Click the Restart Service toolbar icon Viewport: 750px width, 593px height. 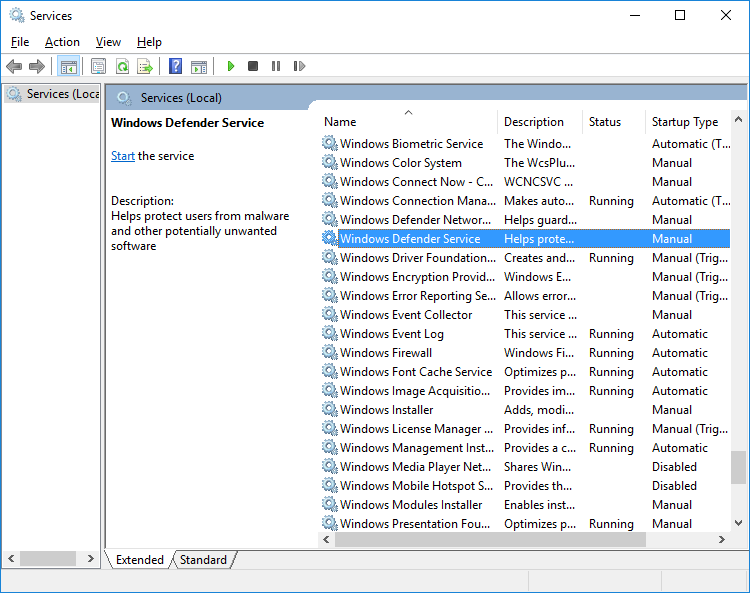(299, 66)
